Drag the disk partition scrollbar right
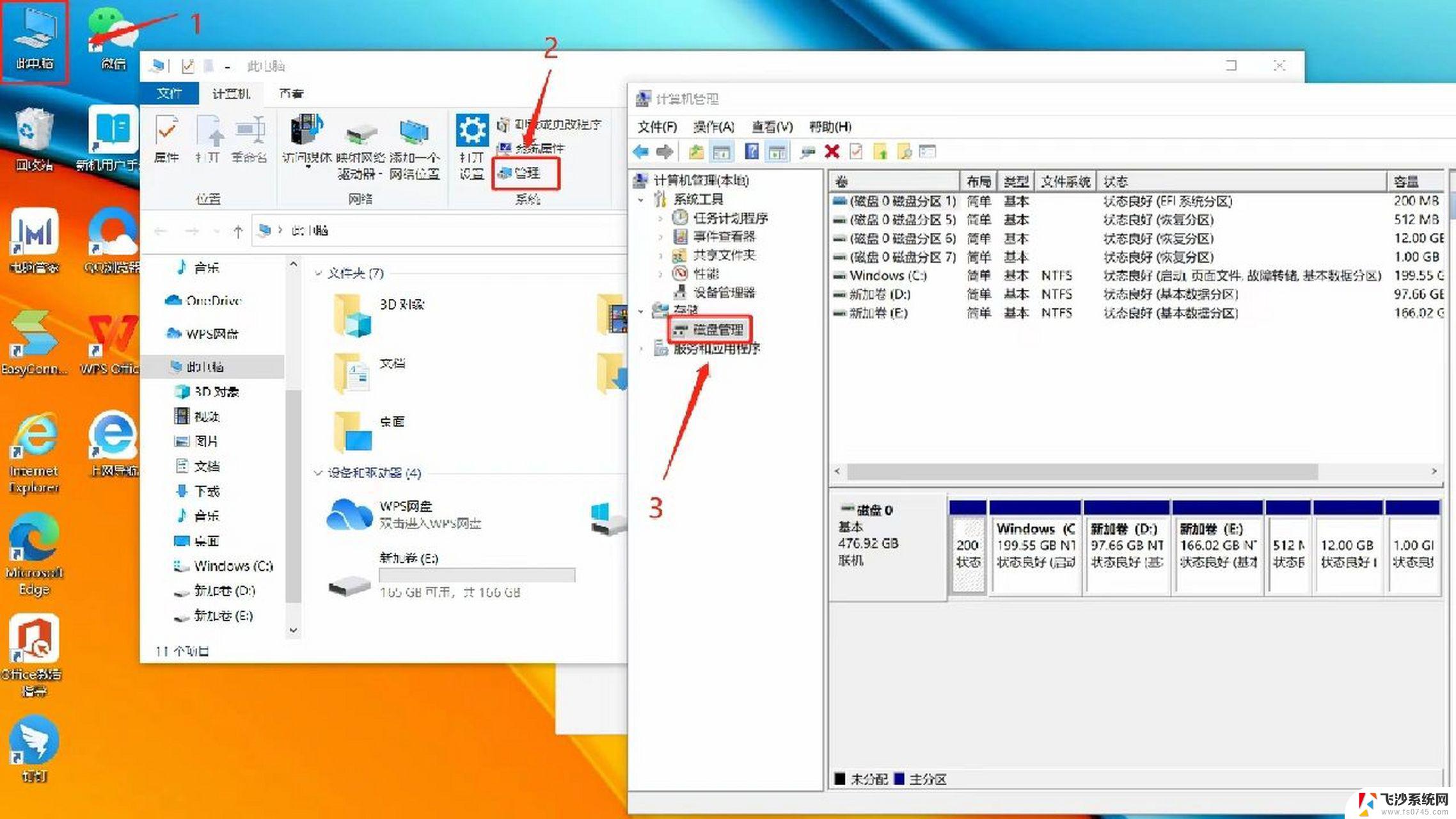 pyautogui.click(x=1433, y=470)
